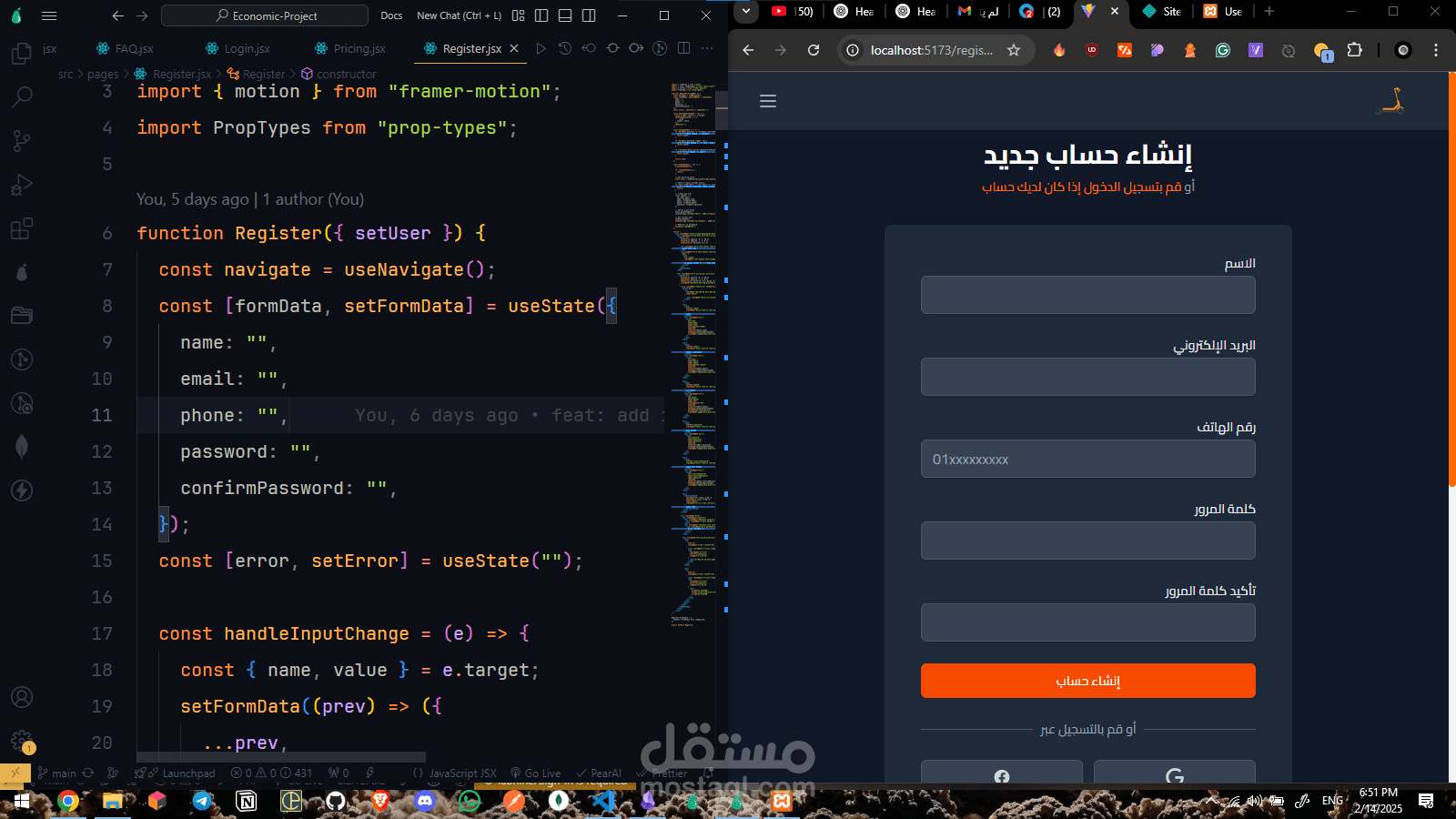1456x819 pixels.
Task: Open the editor's More Actions ellipsis
Action: [x=707, y=48]
